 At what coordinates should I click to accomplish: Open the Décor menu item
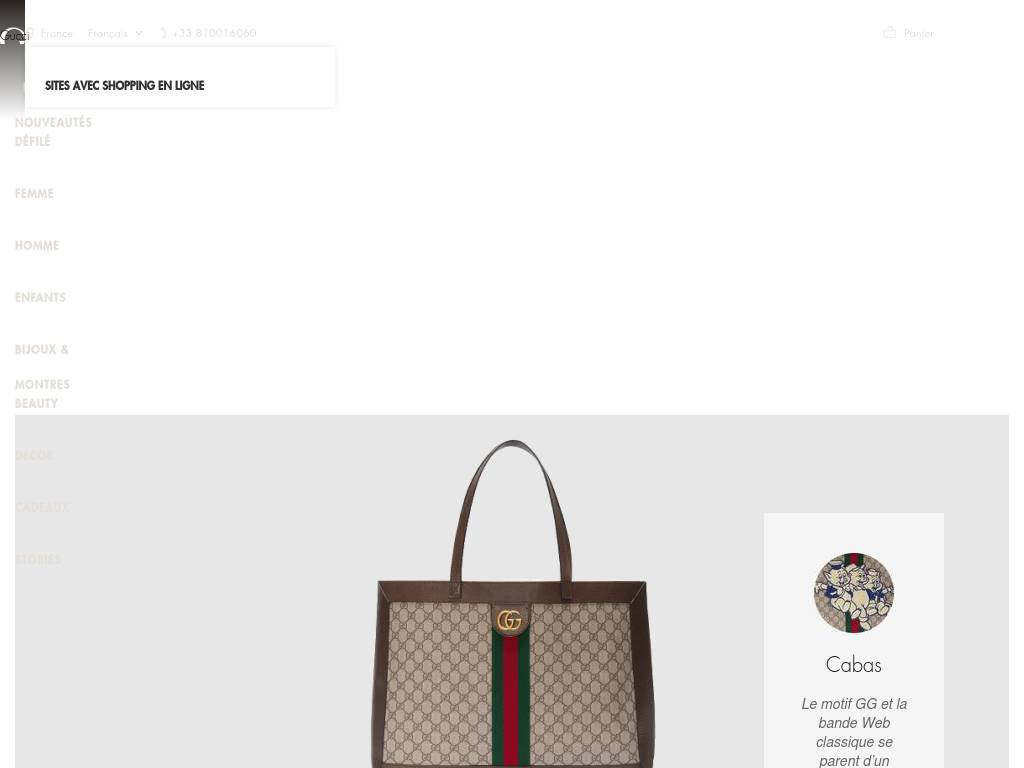34,455
